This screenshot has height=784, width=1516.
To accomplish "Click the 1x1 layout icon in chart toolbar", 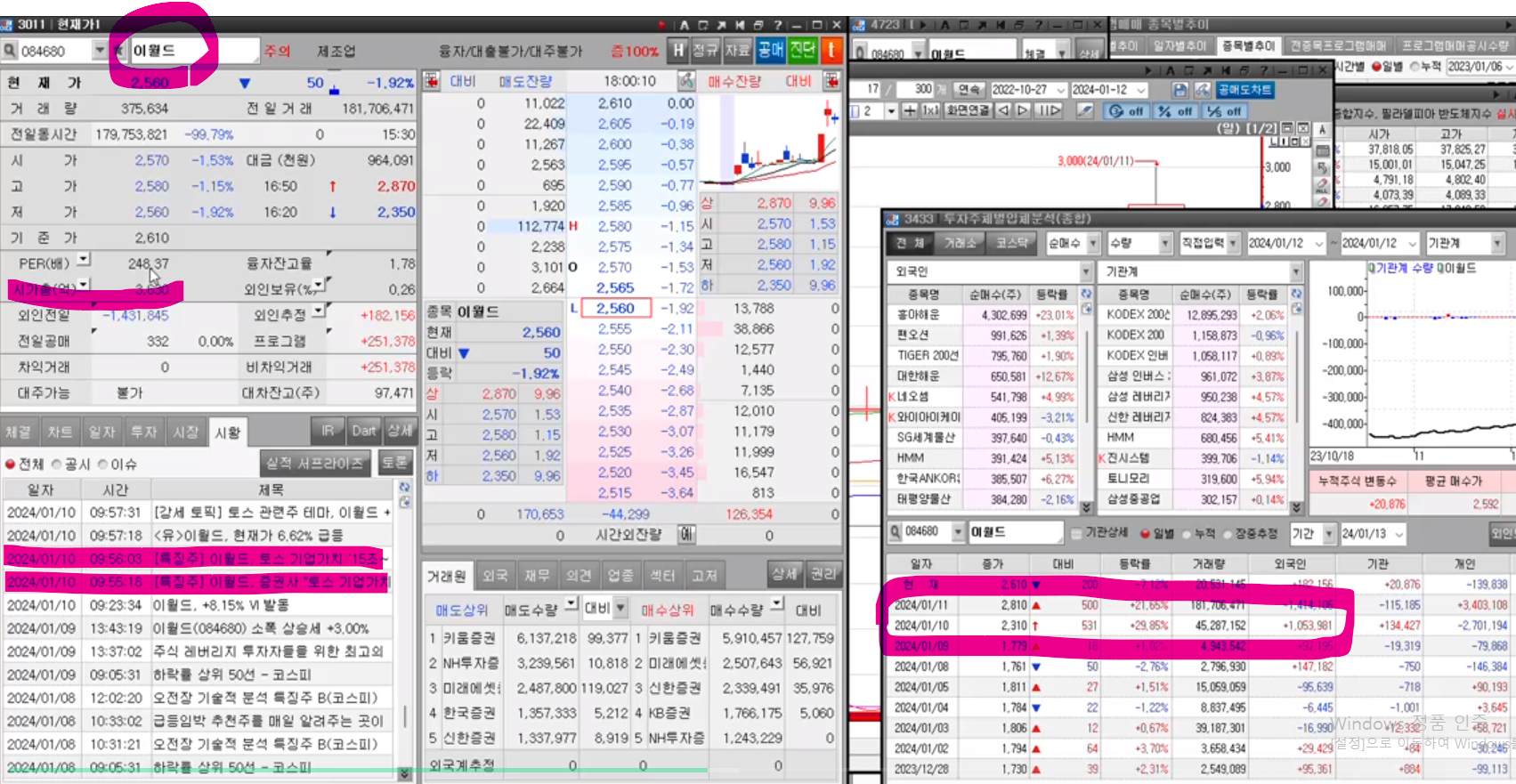I will pyautogui.click(x=930, y=110).
